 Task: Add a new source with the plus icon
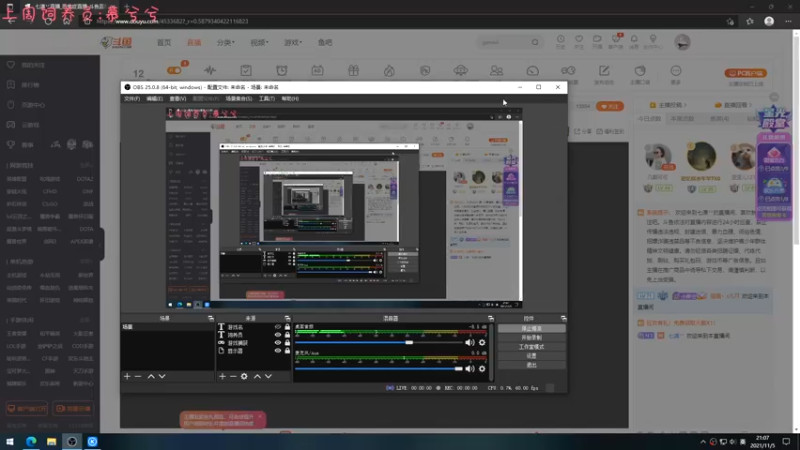tap(222, 377)
